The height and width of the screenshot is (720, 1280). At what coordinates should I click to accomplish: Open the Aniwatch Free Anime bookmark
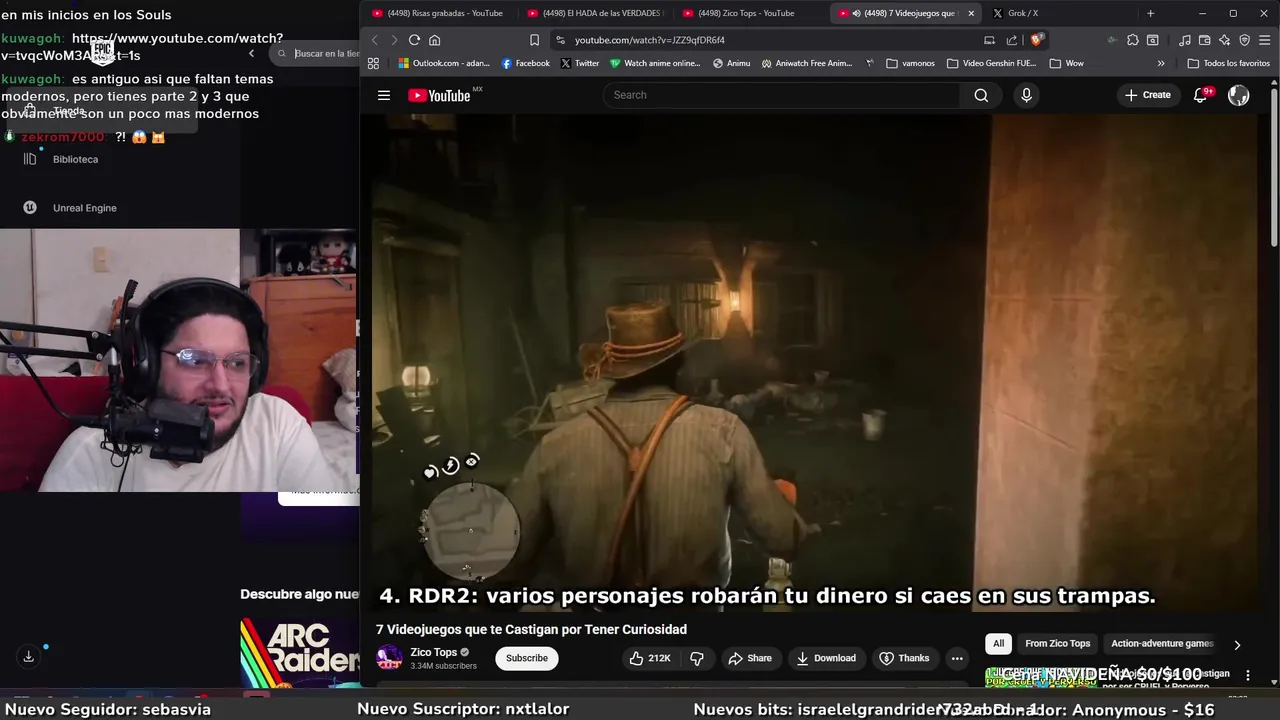point(807,63)
